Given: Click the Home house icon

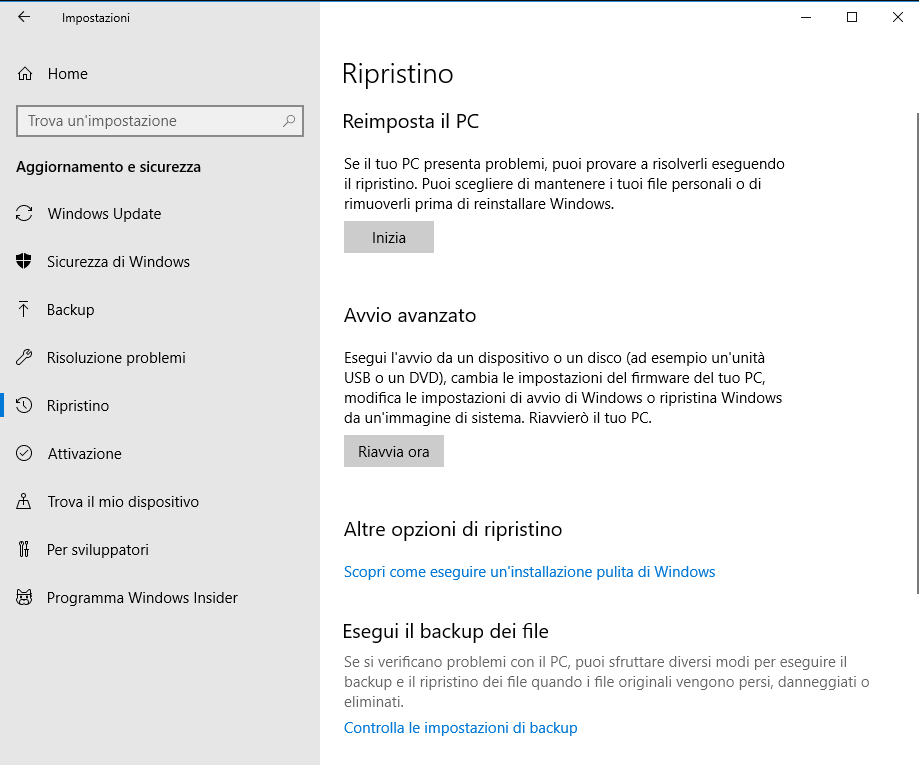Looking at the screenshot, I should pyautogui.click(x=25, y=74).
